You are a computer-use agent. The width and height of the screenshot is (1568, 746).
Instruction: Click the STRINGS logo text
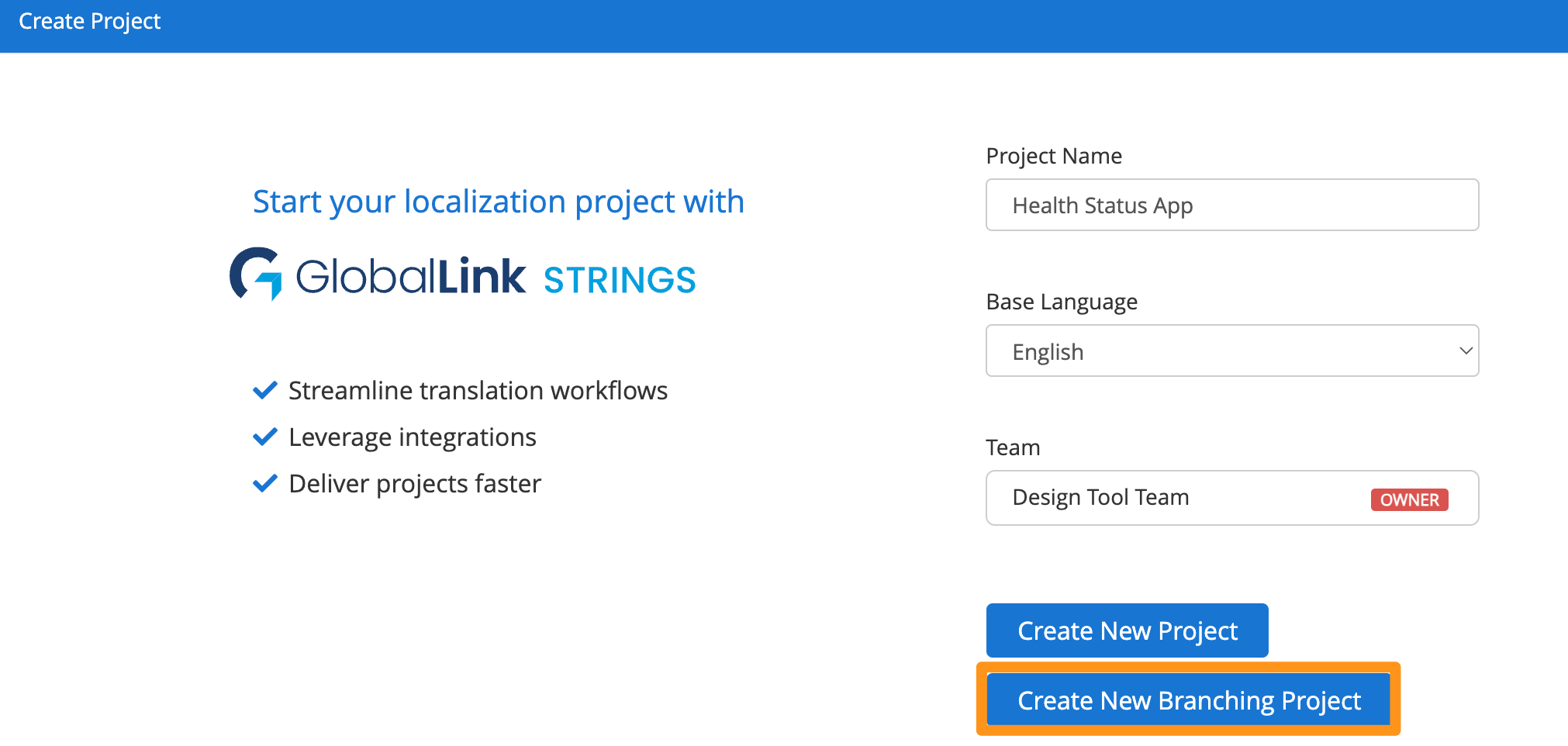click(620, 280)
